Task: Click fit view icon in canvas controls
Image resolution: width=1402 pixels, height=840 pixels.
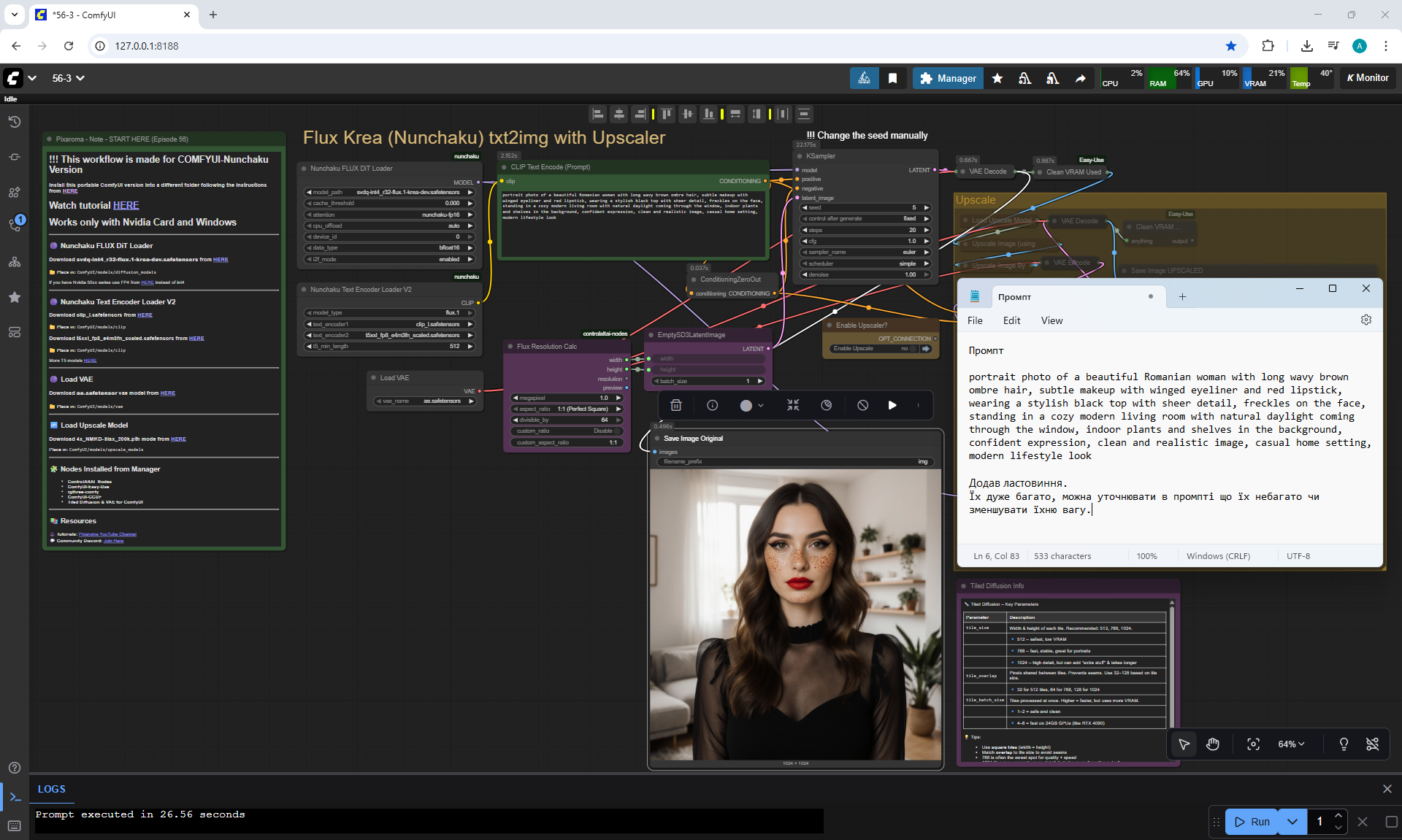Action: pos(1253,744)
